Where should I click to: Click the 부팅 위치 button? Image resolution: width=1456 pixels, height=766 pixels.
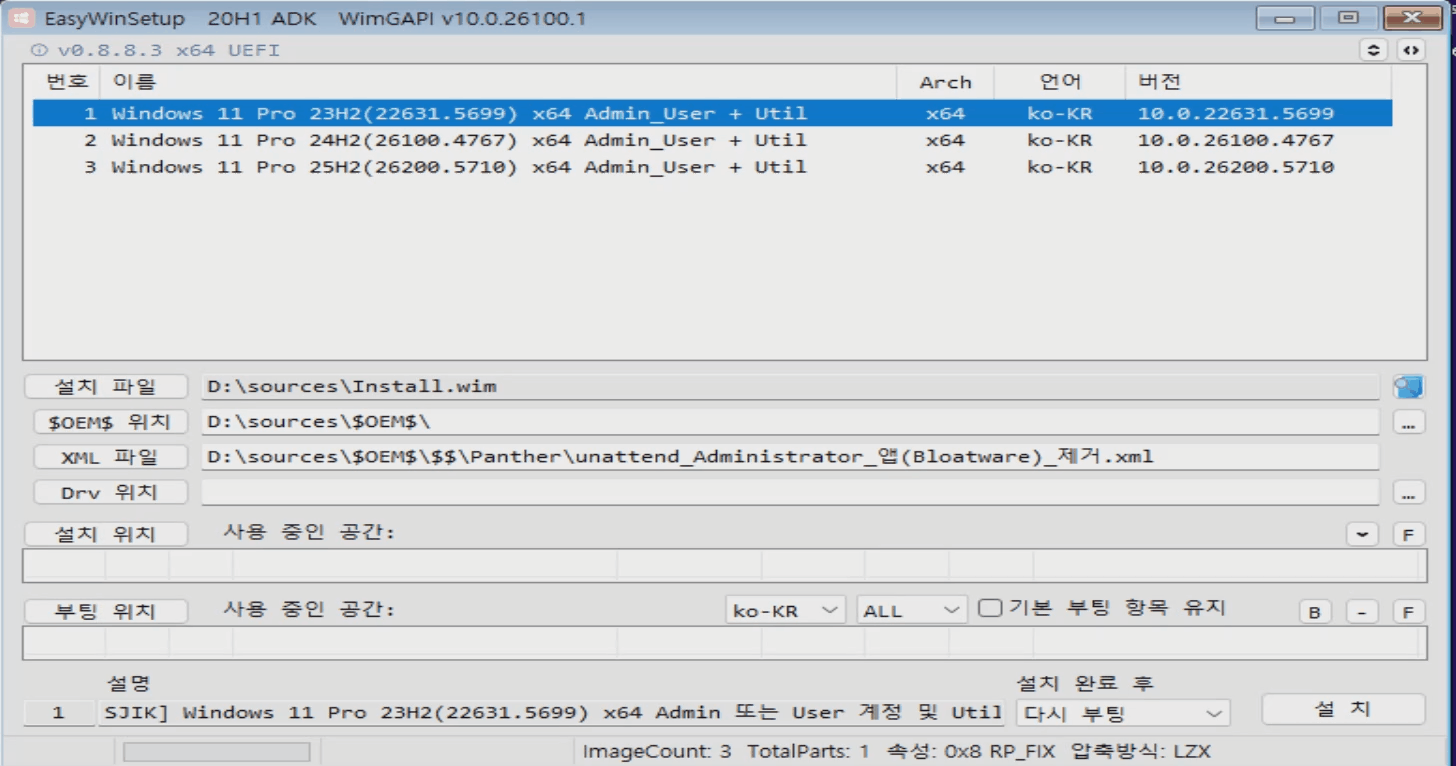click(105, 611)
